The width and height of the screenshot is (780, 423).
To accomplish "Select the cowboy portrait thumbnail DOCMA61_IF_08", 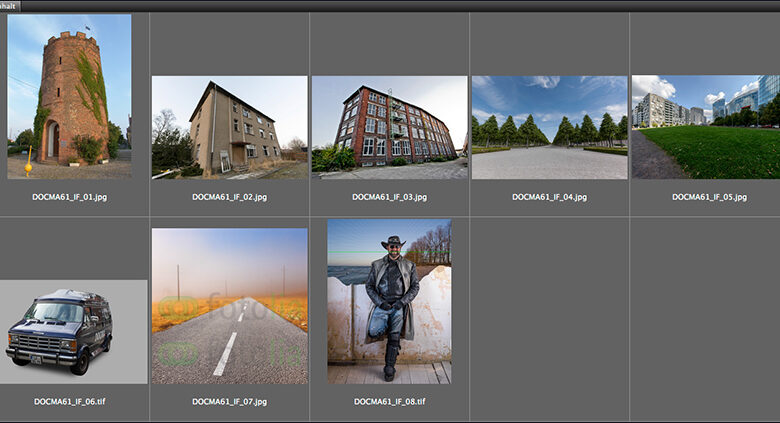I will pyautogui.click(x=390, y=302).
